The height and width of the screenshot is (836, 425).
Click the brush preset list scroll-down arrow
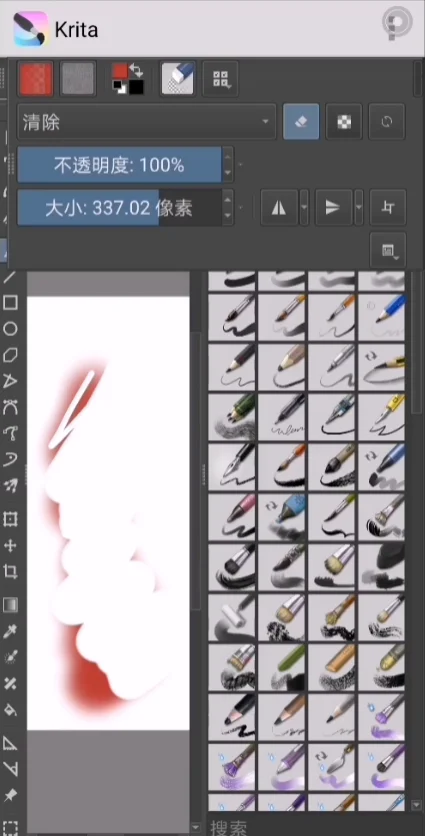[416, 804]
